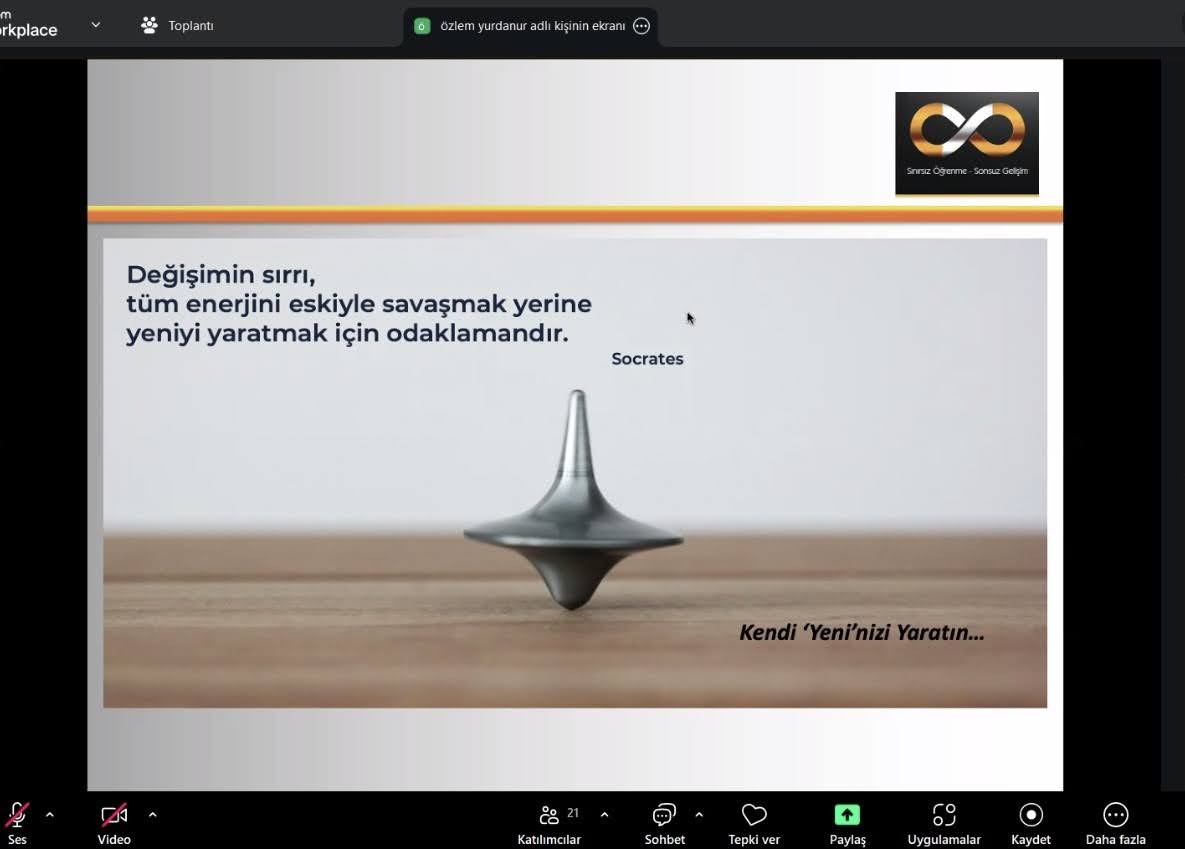Click the Tepki ver heart icon
Screen dimensions: 1185x849
754,815
